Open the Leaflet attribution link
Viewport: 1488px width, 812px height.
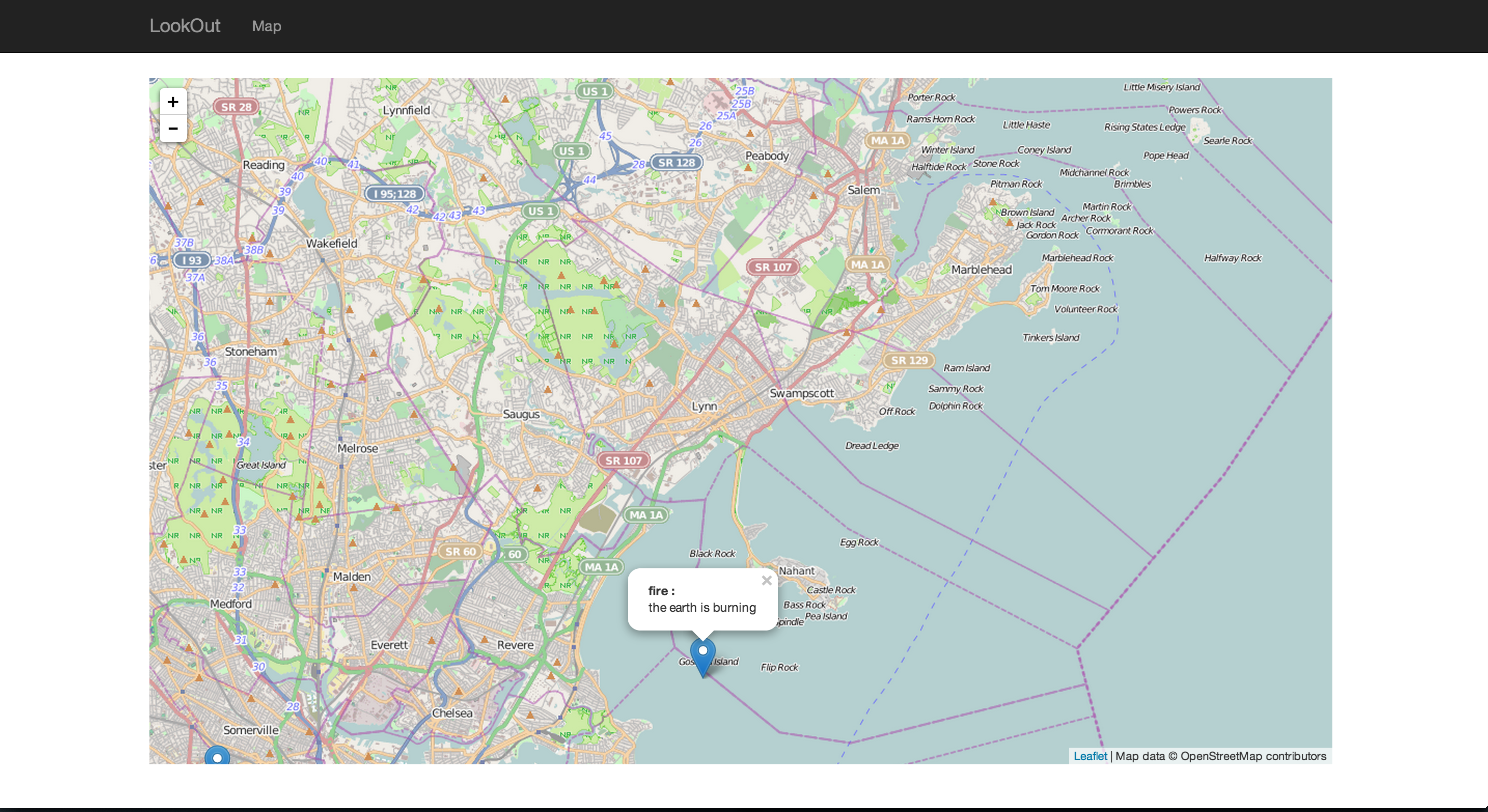coord(1090,756)
